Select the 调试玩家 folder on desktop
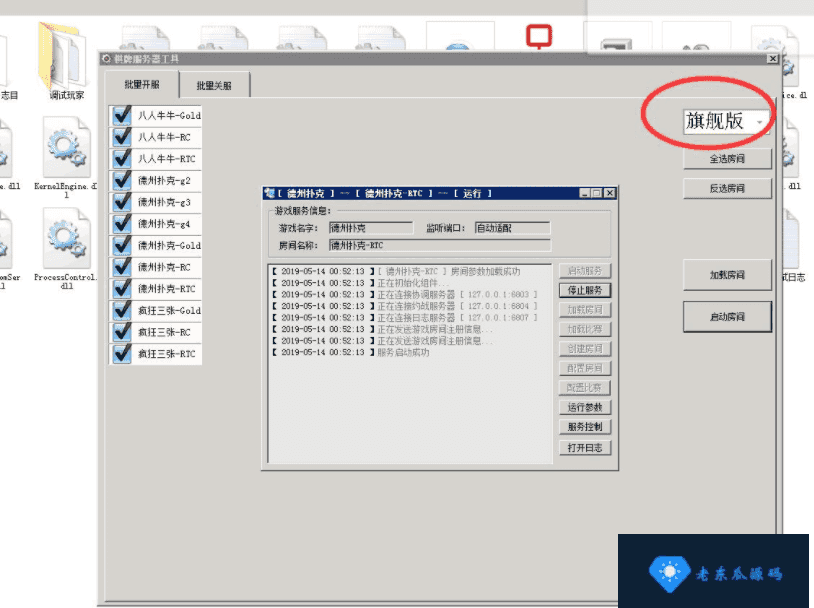This screenshot has height=608, width=814. [65, 62]
